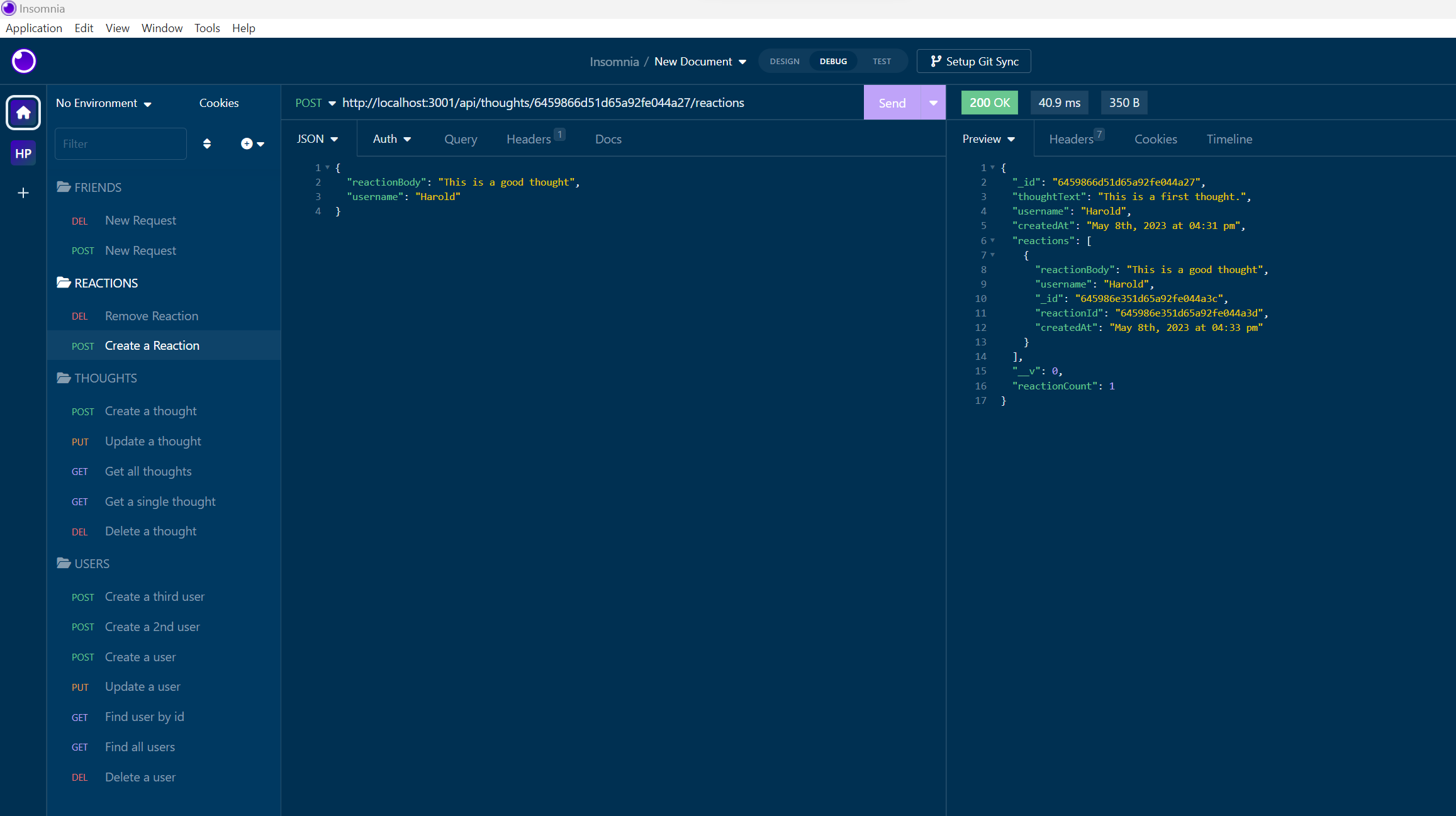Click the folder icon next to FRIENDS
The width and height of the screenshot is (1456, 816).
[x=64, y=187]
